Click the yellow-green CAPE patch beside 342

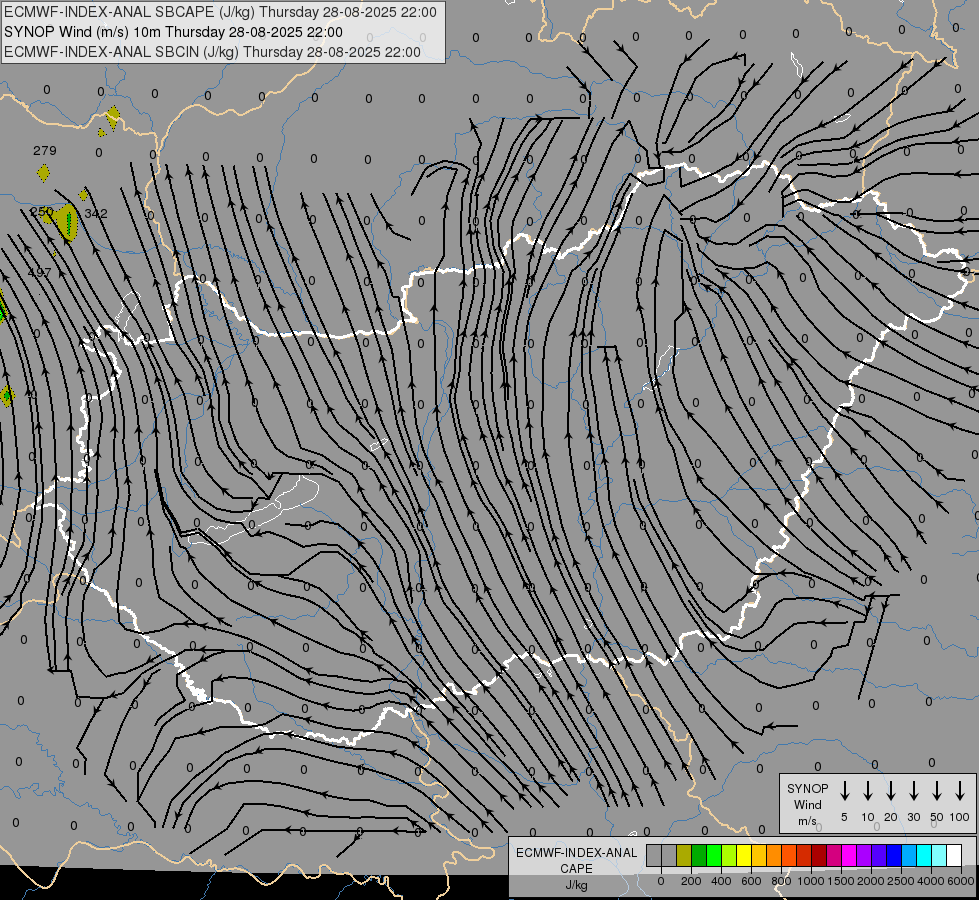tap(67, 222)
